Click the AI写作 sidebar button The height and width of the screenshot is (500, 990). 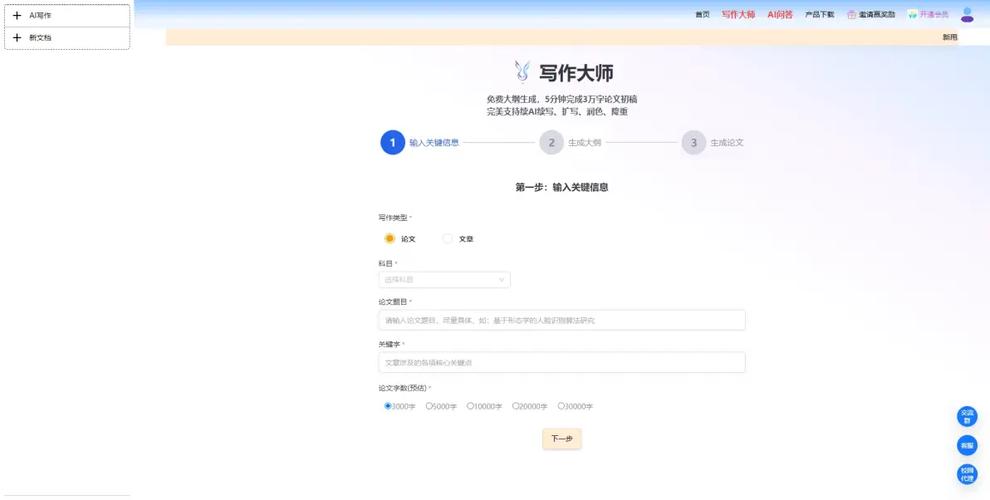[67, 15]
